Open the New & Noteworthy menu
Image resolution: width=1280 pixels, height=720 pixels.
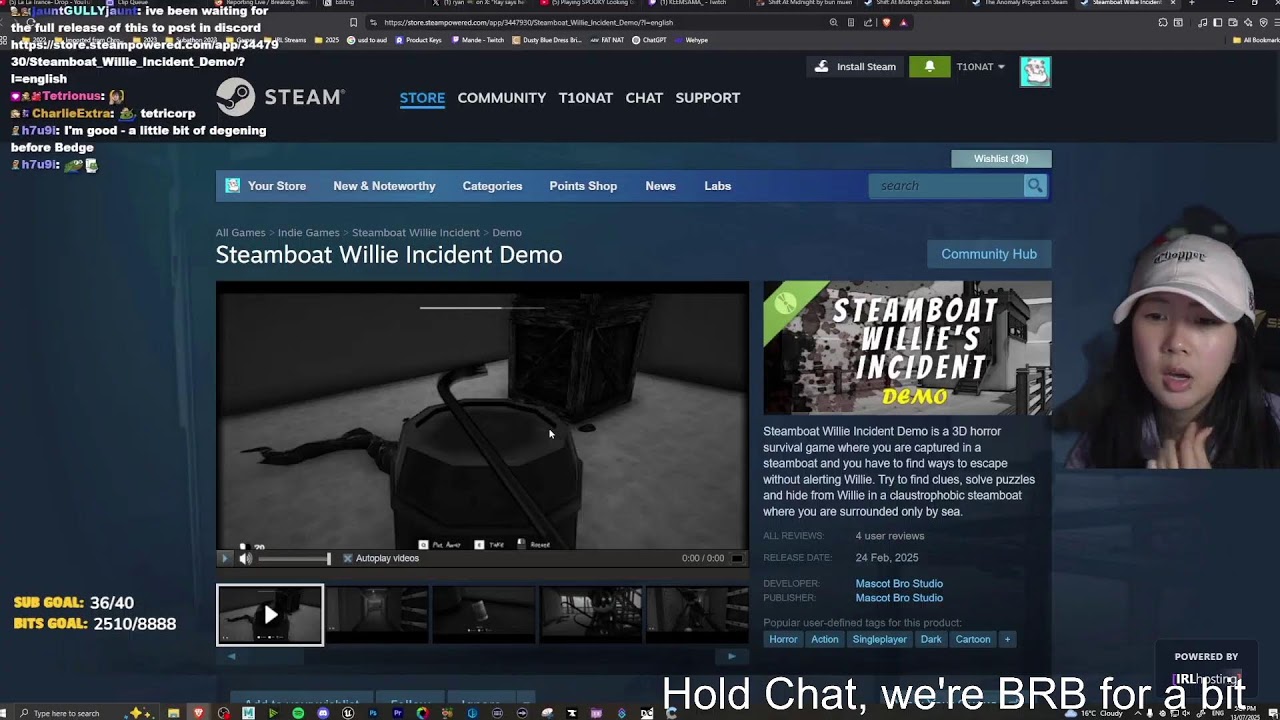(x=384, y=186)
